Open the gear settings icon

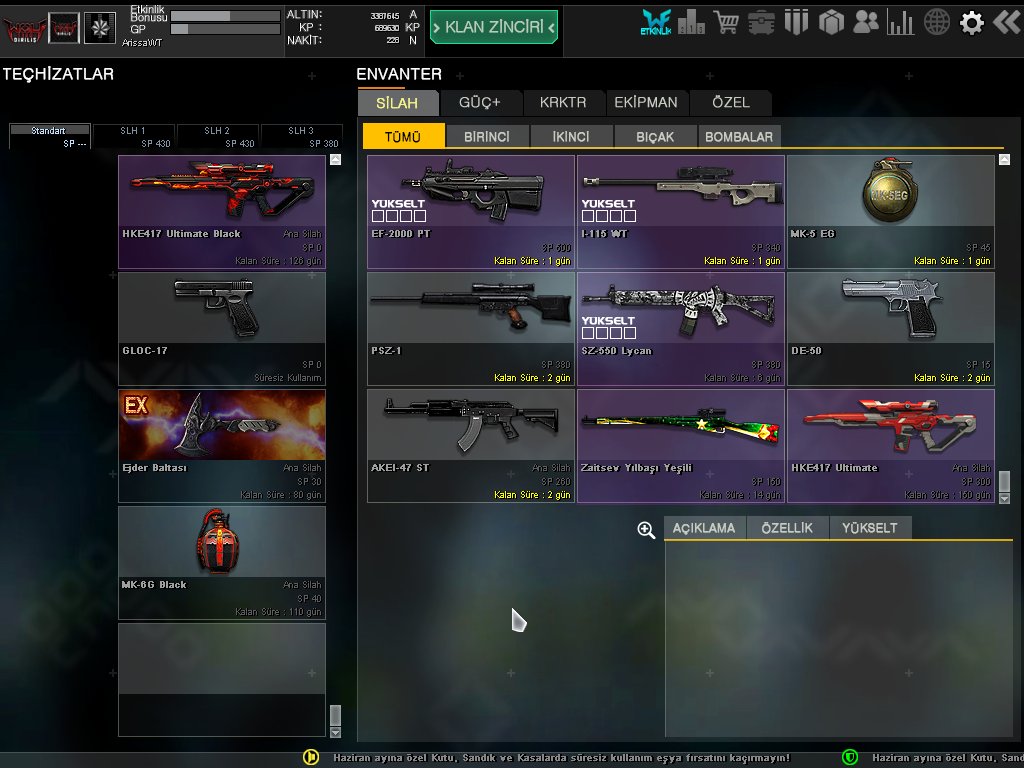point(972,23)
